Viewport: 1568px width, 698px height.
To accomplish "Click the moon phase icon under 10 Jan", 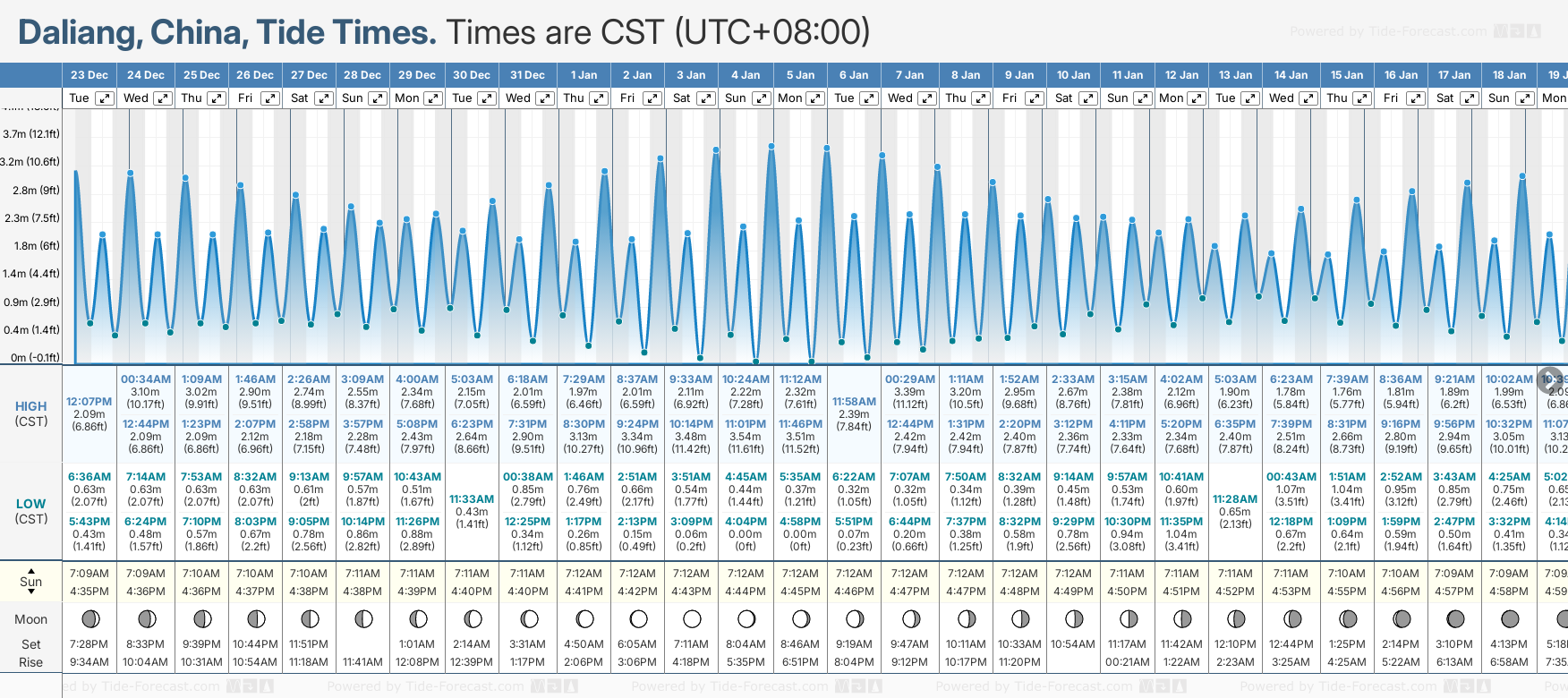I will [1074, 618].
